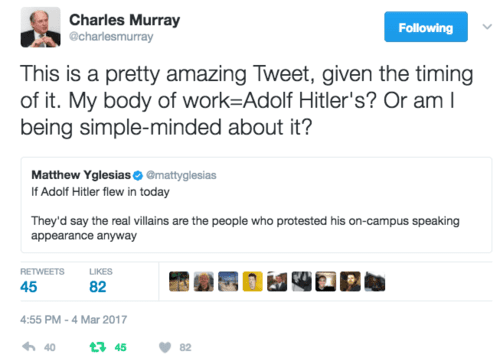Open the 4:55 PM timestamp permalink
This screenshot has height=361, width=500.
(x=74, y=320)
